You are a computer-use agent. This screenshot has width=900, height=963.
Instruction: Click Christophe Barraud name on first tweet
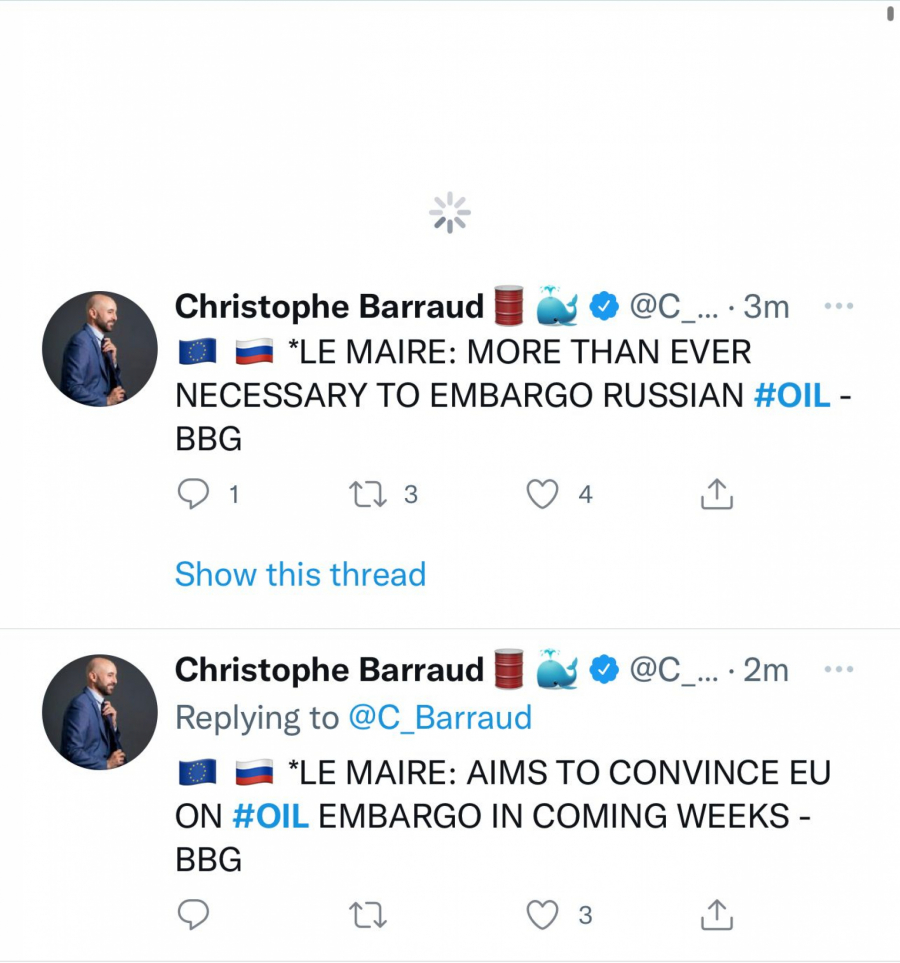pyautogui.click(x=329, y=307)
